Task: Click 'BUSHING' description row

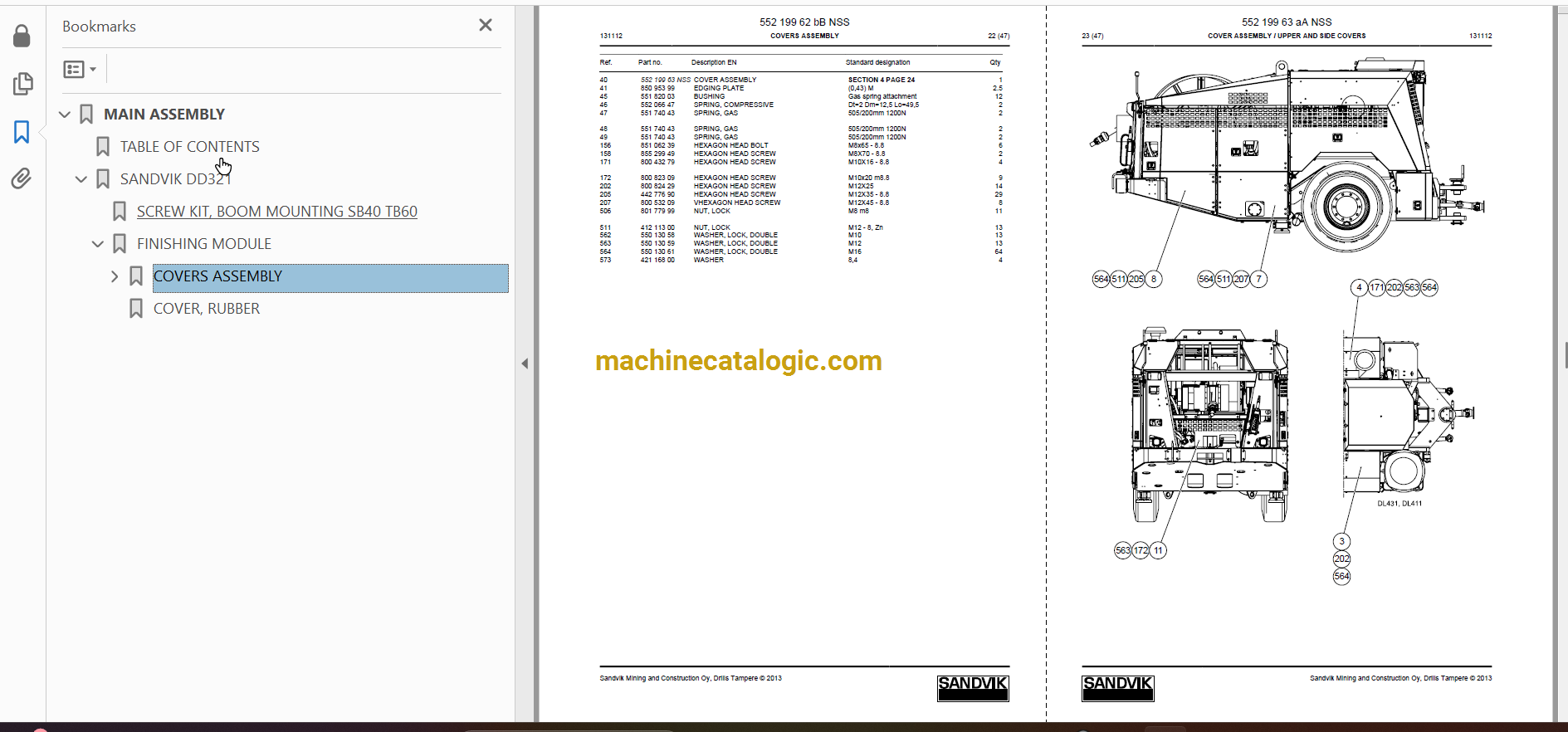Action: 710,96
